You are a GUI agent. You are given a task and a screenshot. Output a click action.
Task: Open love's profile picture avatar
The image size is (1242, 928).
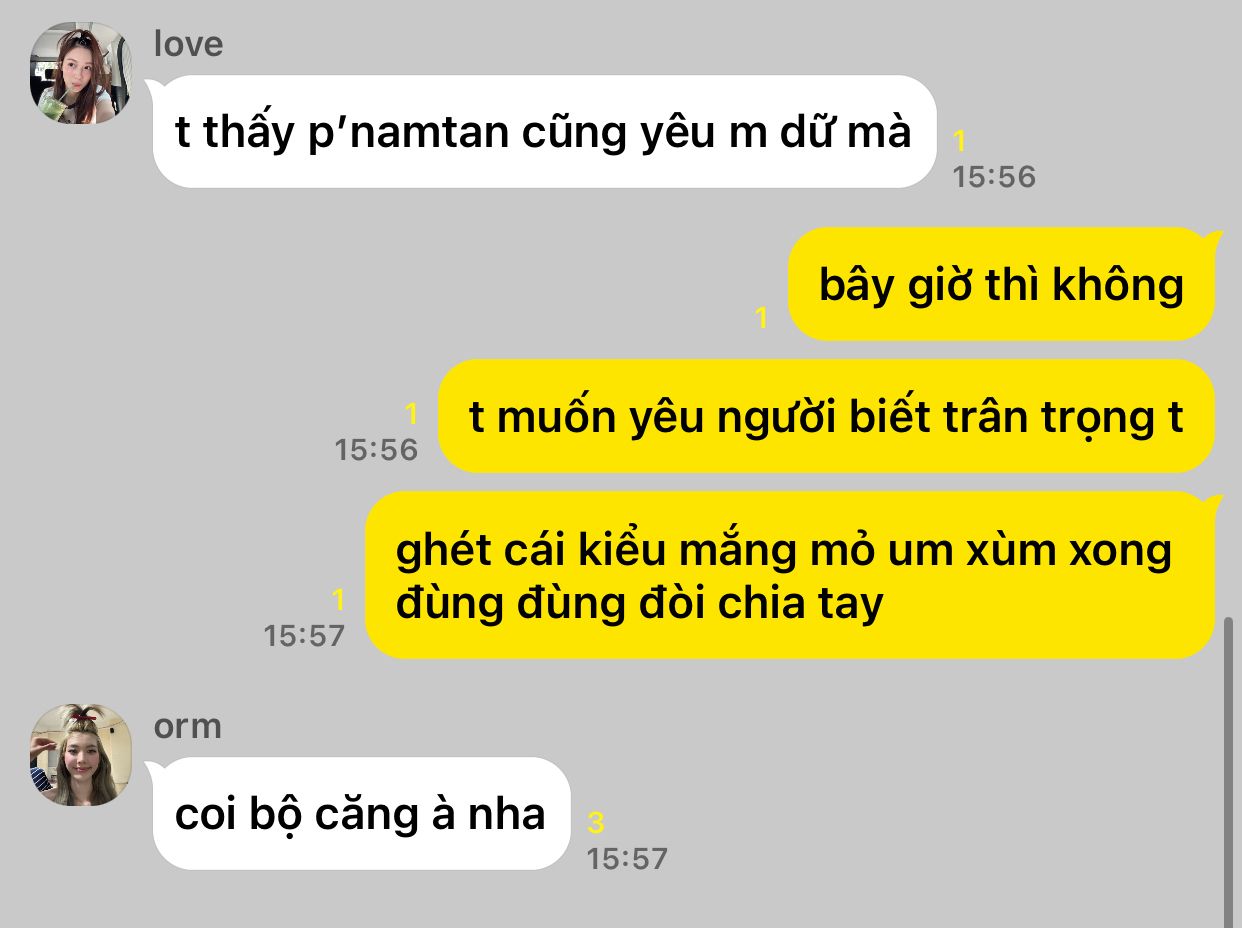tap(81, 73)
